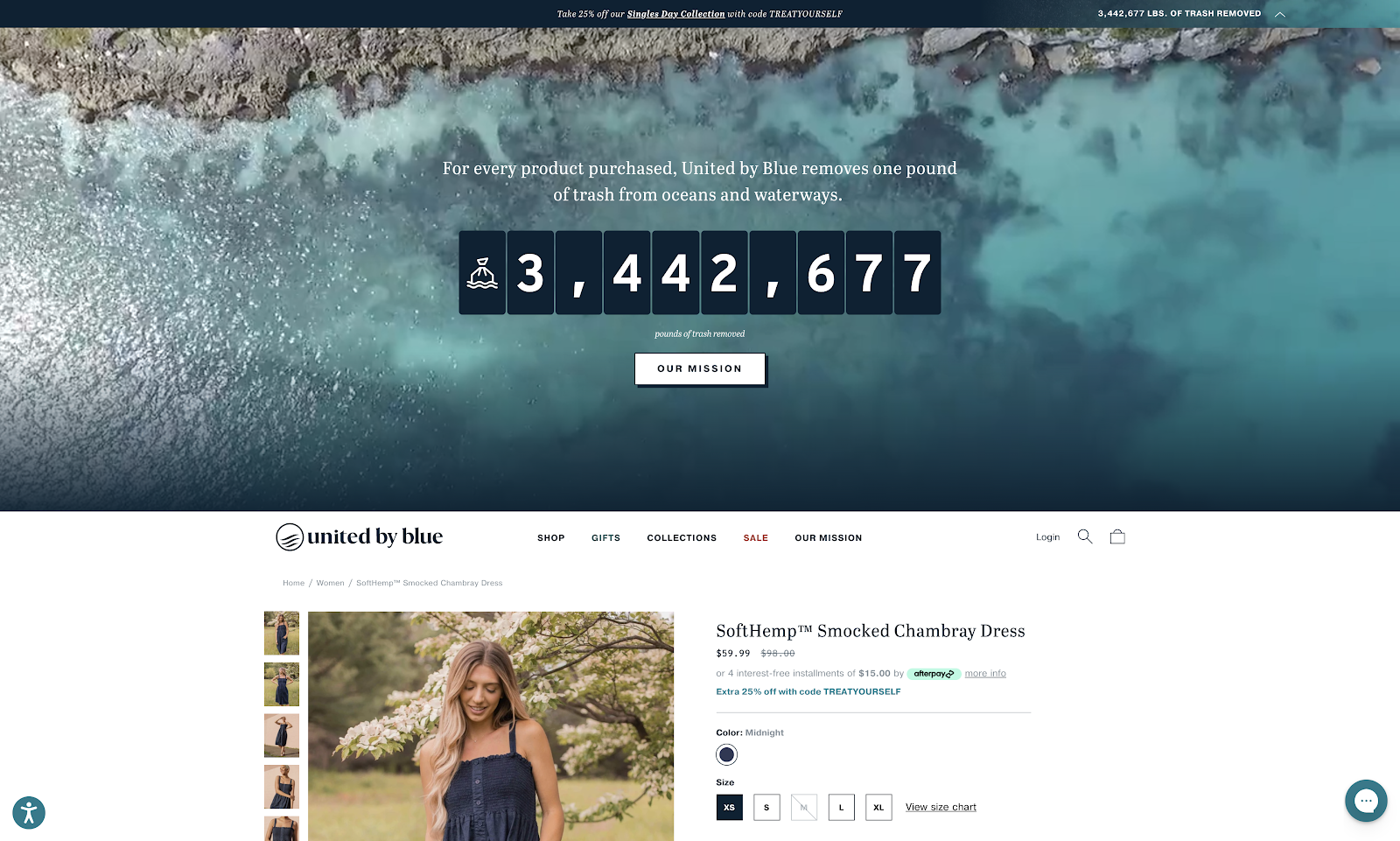Select size XL for the dress
1400x841 pixels.
coord(878,807)
